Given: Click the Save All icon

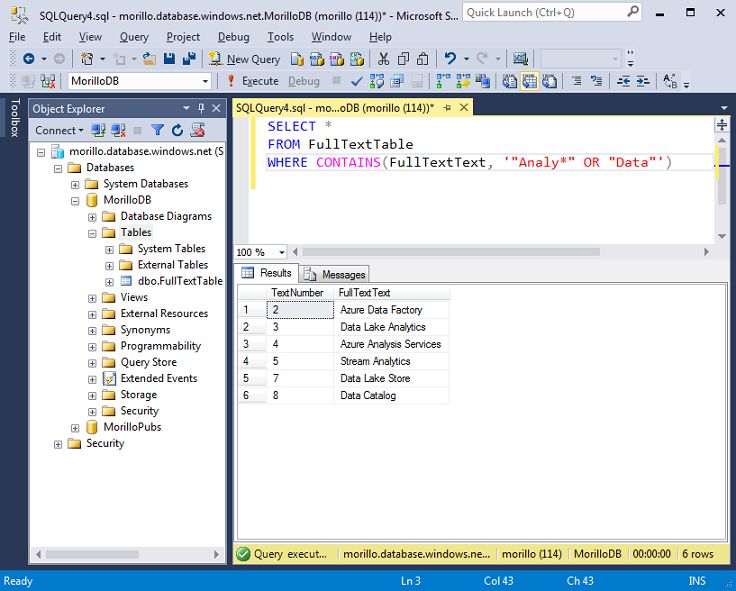Looking at the screenshot, I should pyautogui.click(x=189, y=59).
